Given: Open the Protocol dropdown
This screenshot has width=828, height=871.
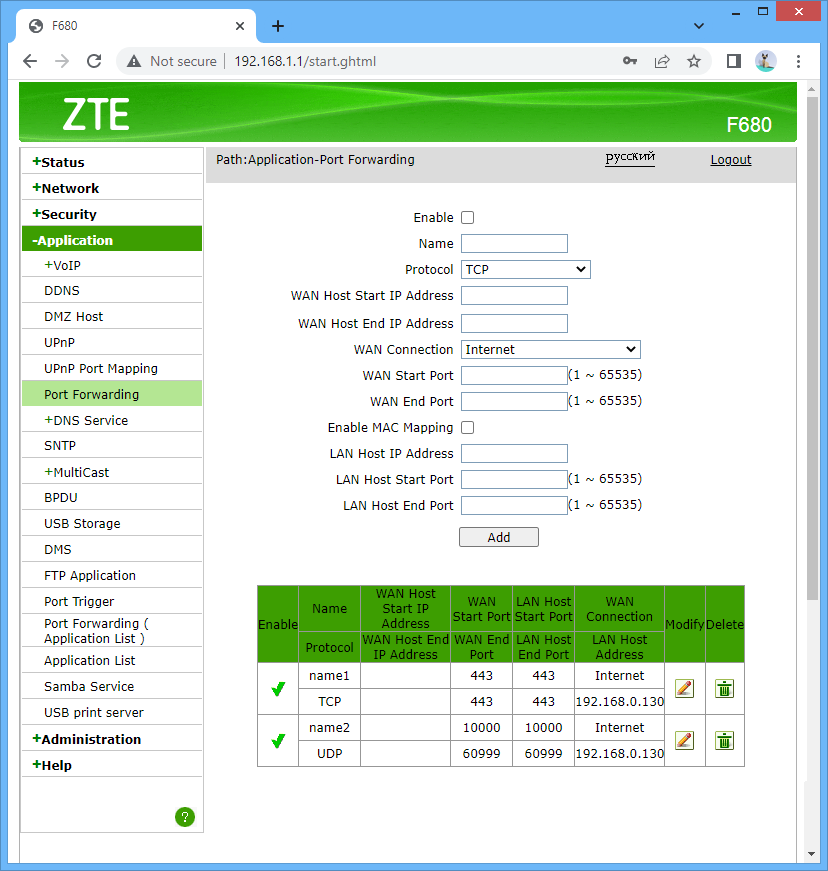Looking at the screenshot, I should pos(525,269).
